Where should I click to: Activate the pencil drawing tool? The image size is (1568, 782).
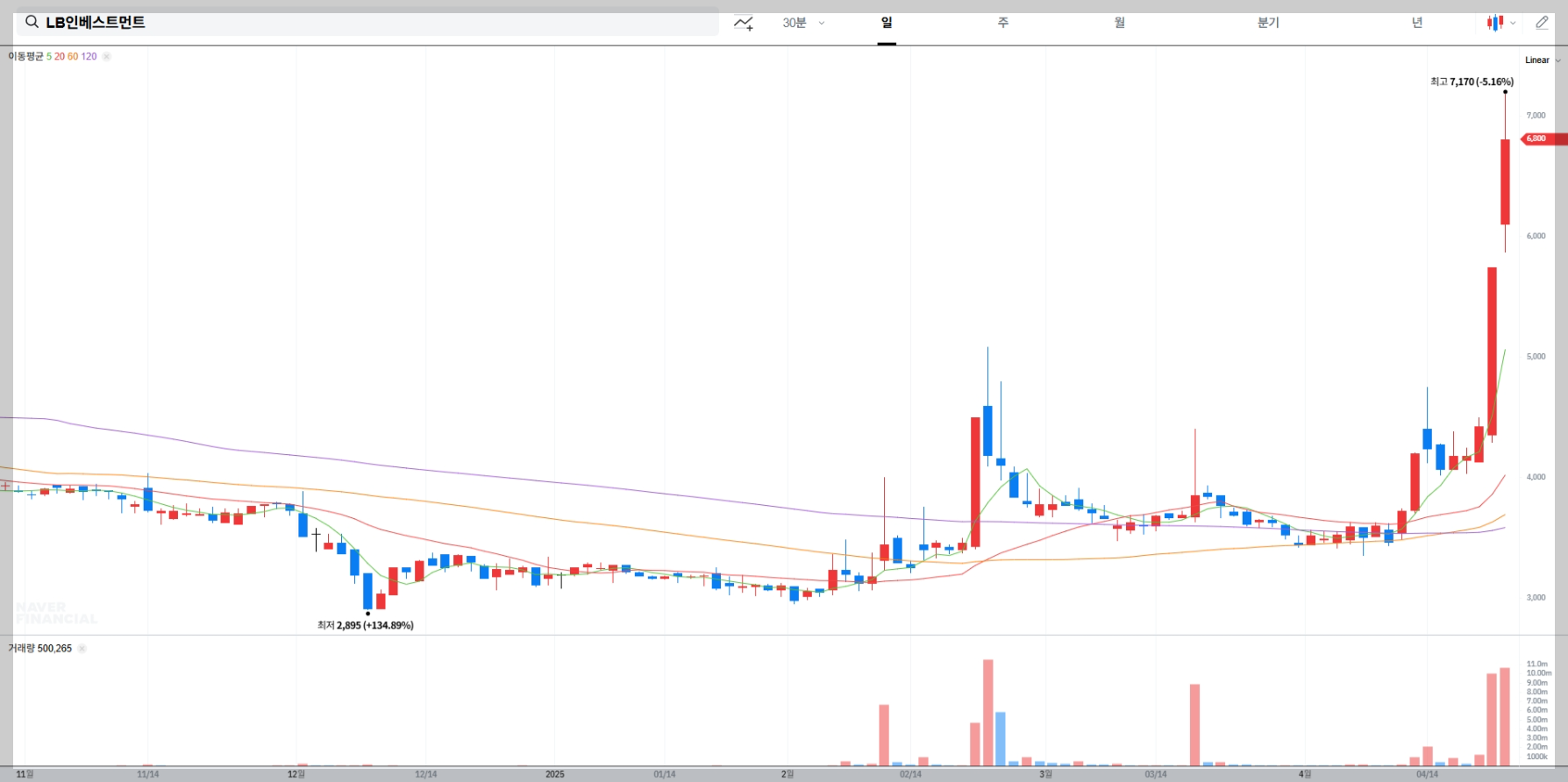[x=1542, y=23]
